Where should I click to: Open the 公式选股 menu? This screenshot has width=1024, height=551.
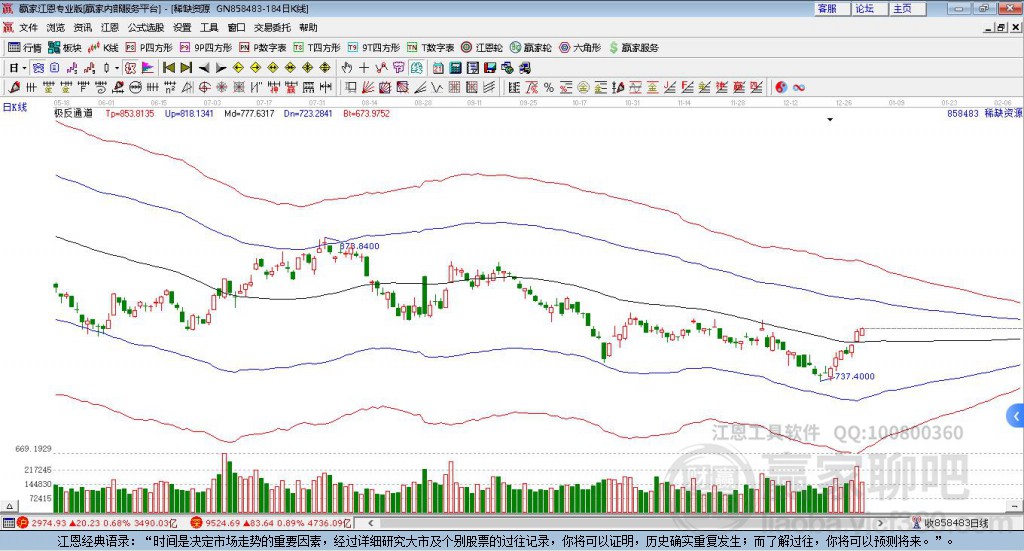[x=146, y=27]
